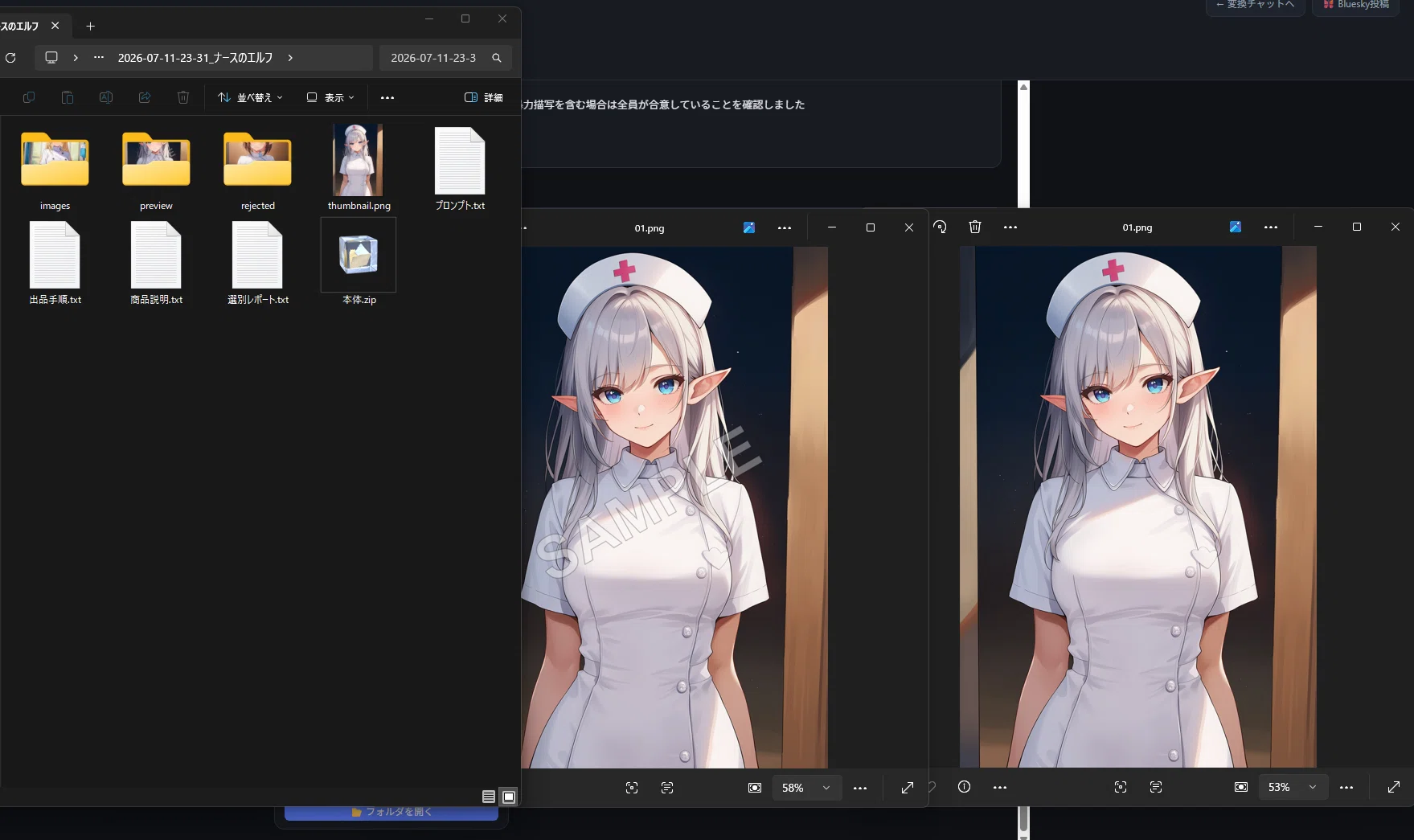
Task: Enter fullscreen in left Photos viewer
Action: 908,788
